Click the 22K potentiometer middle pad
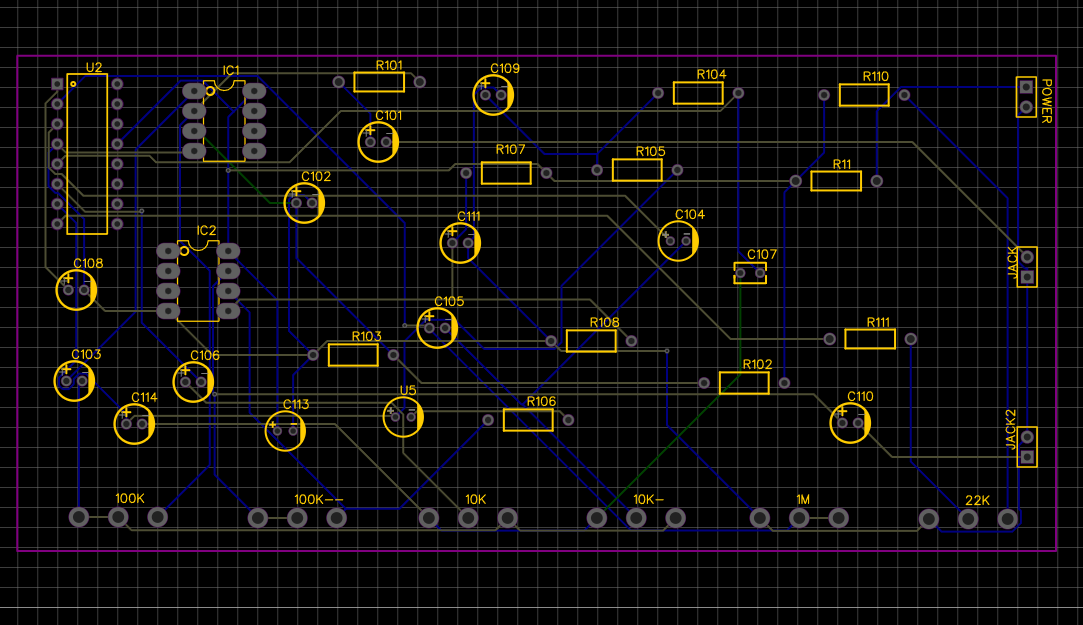The height and width of the screenshot is (625, 1083). tap(968, 518)
